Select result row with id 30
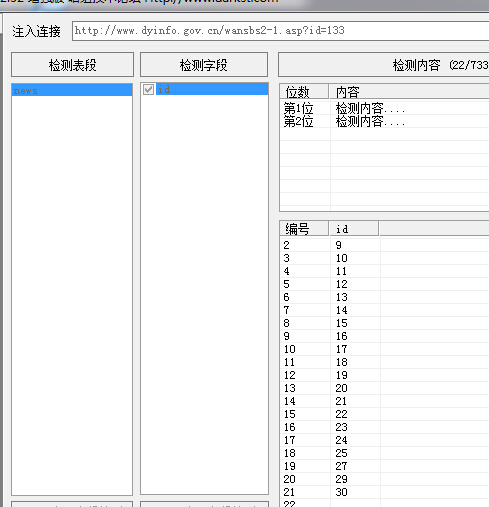489x507 pixels. click(385, 492)
